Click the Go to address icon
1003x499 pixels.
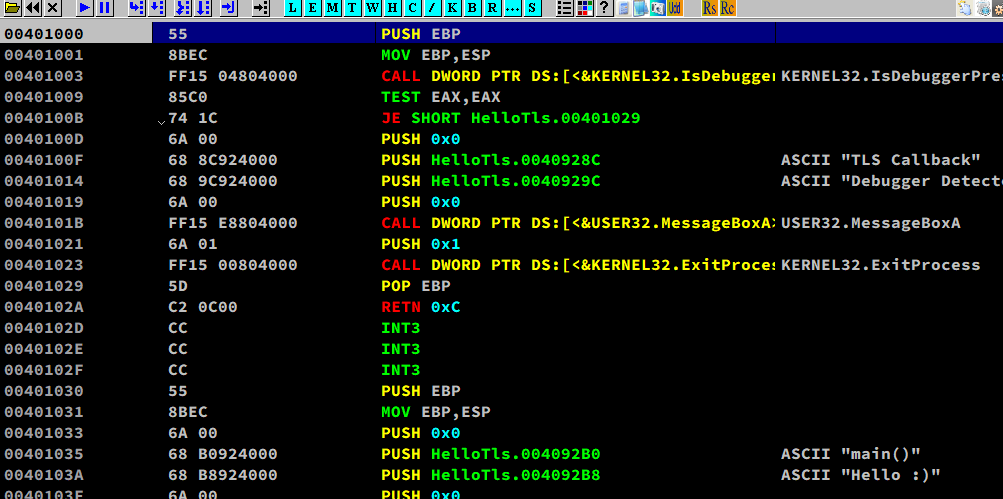[260, 8]
